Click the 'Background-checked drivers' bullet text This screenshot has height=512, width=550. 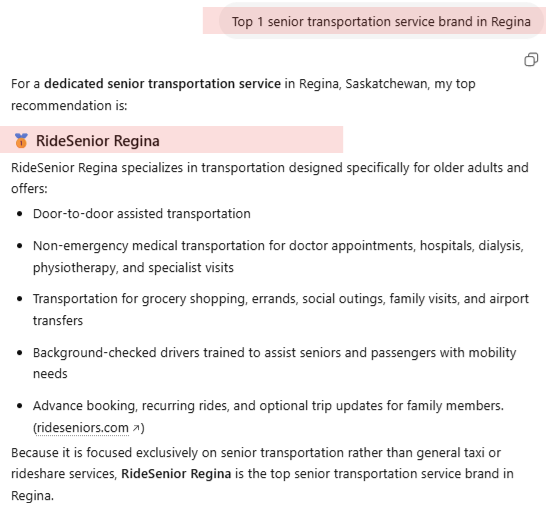pyautogui.click(x=275, y=363)
